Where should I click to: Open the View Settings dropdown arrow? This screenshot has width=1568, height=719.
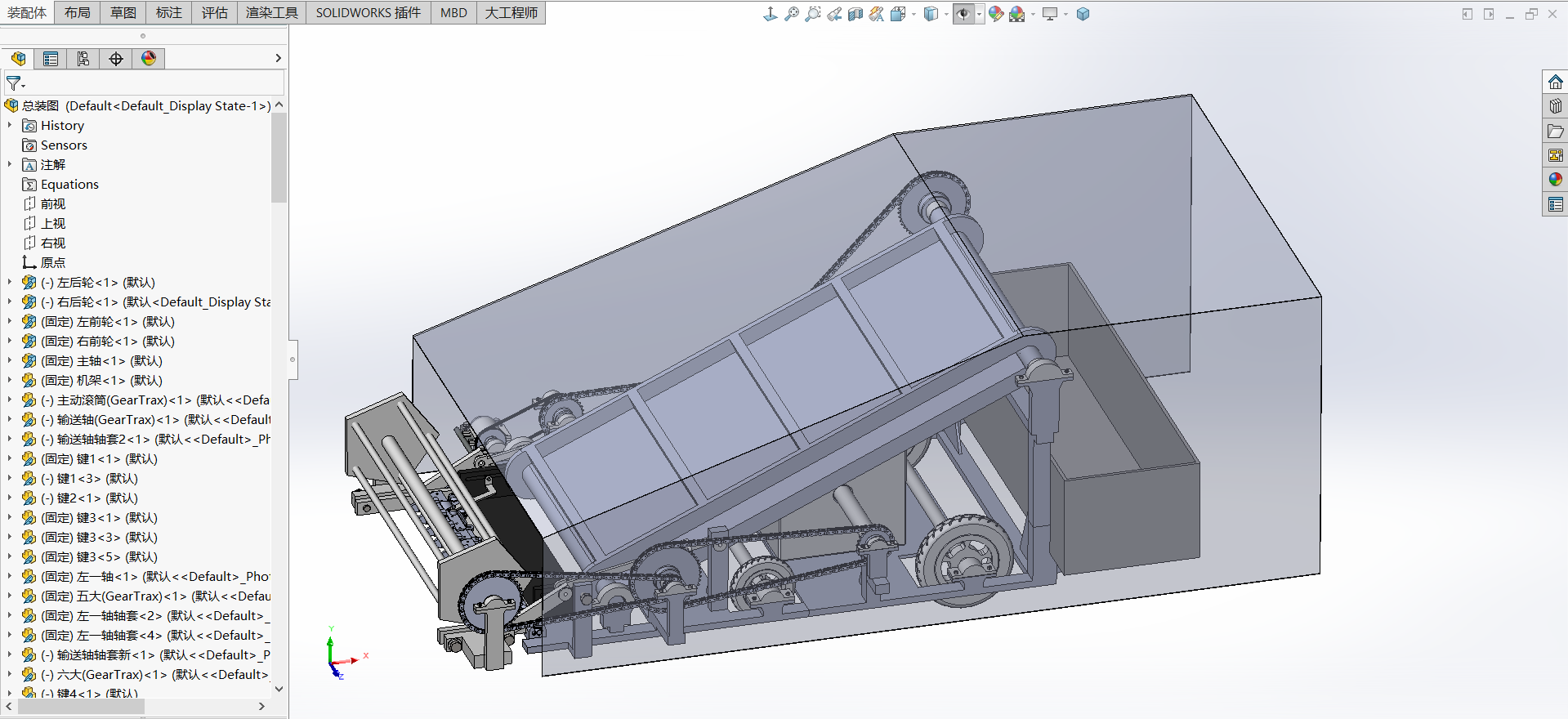(x=1065, y=14)
